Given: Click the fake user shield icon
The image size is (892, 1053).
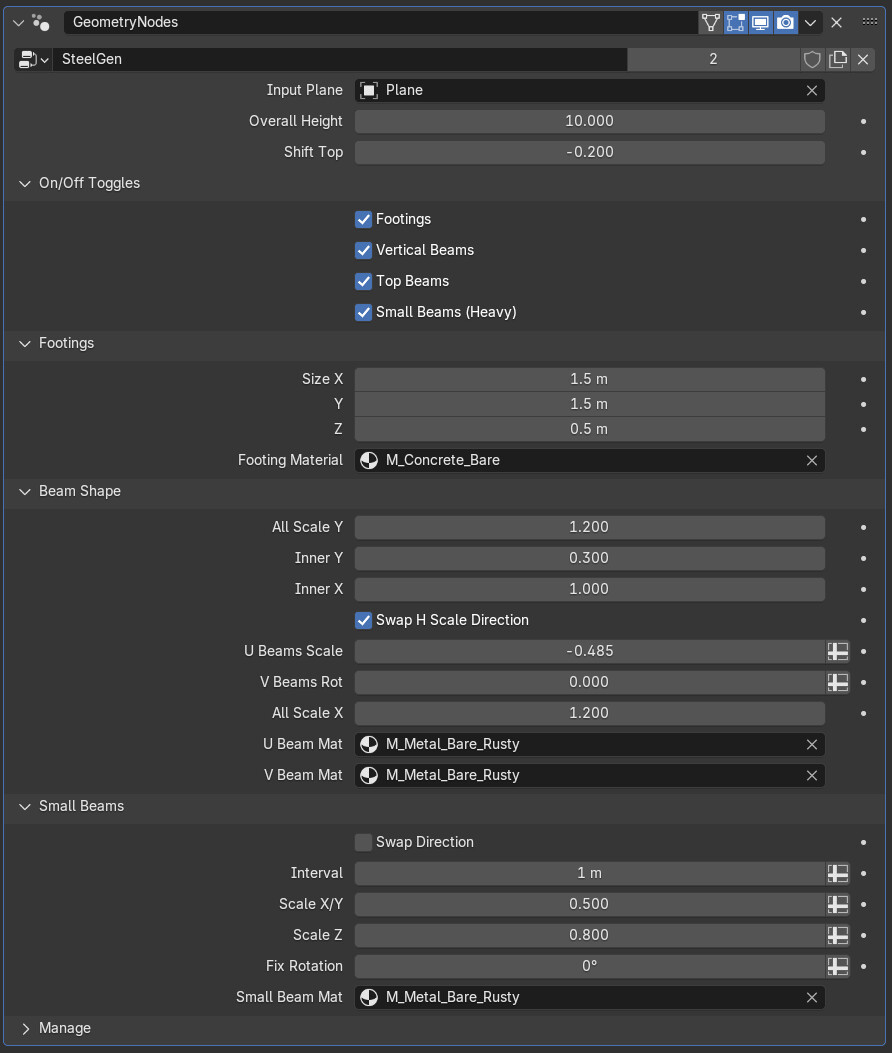Looking at the screenshot, I should (x=813, y=59).
